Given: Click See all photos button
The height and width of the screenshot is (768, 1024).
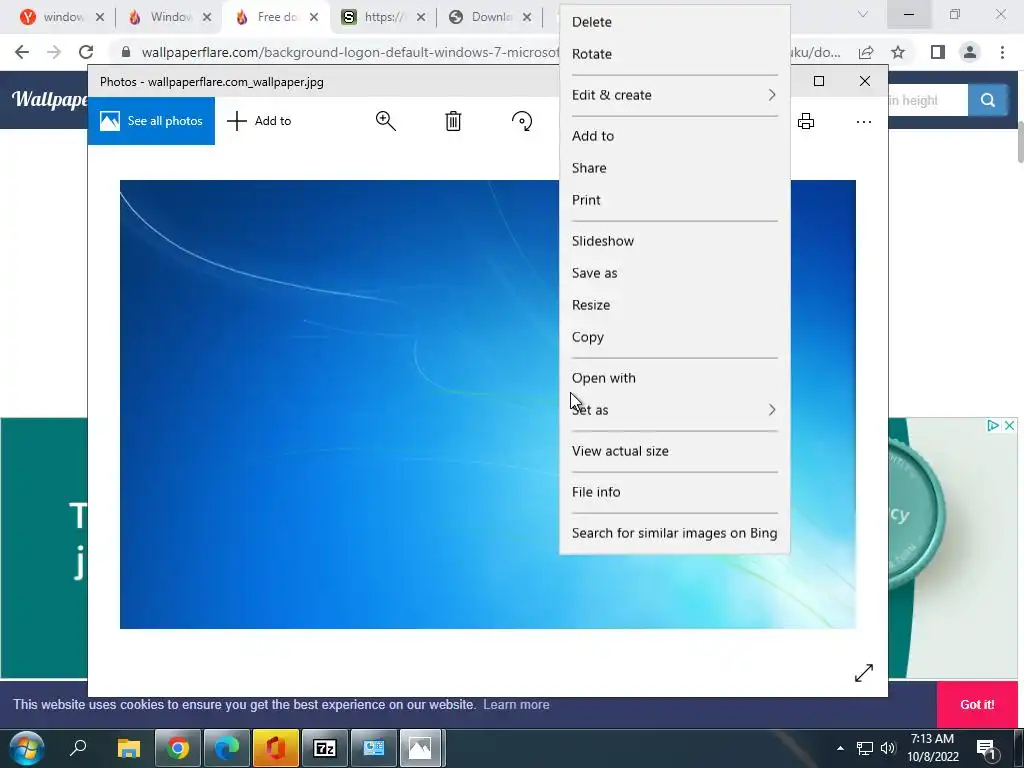Looking at the screenshot, I should [x=151, y=121].
